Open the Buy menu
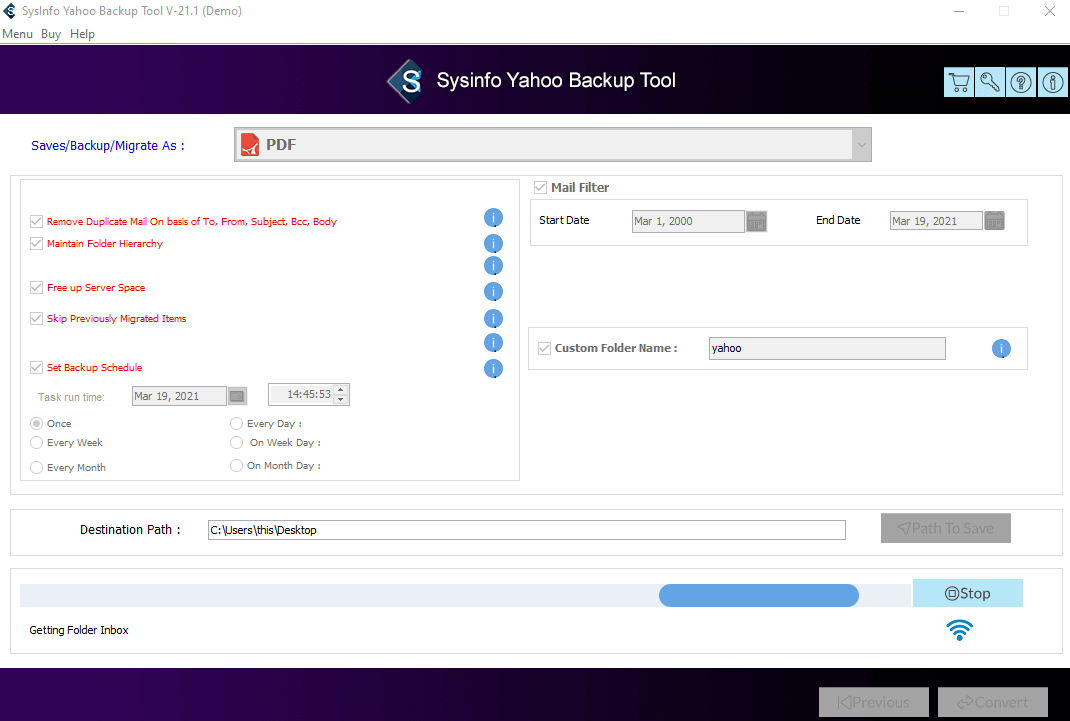Screen dimensions: 1070x721 pos(51,34)
